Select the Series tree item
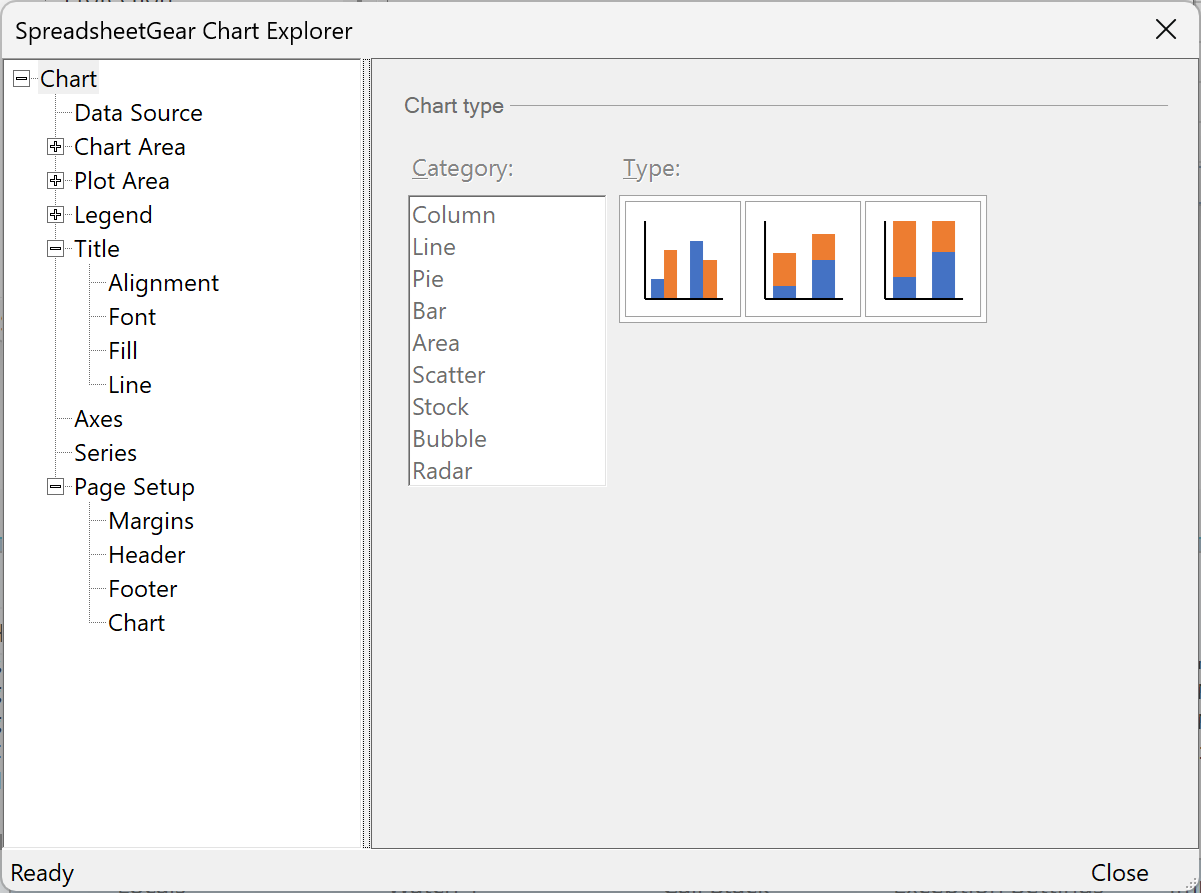Image resolution: width=1201 pixels, height=893 pixels. tap(105, 453)
